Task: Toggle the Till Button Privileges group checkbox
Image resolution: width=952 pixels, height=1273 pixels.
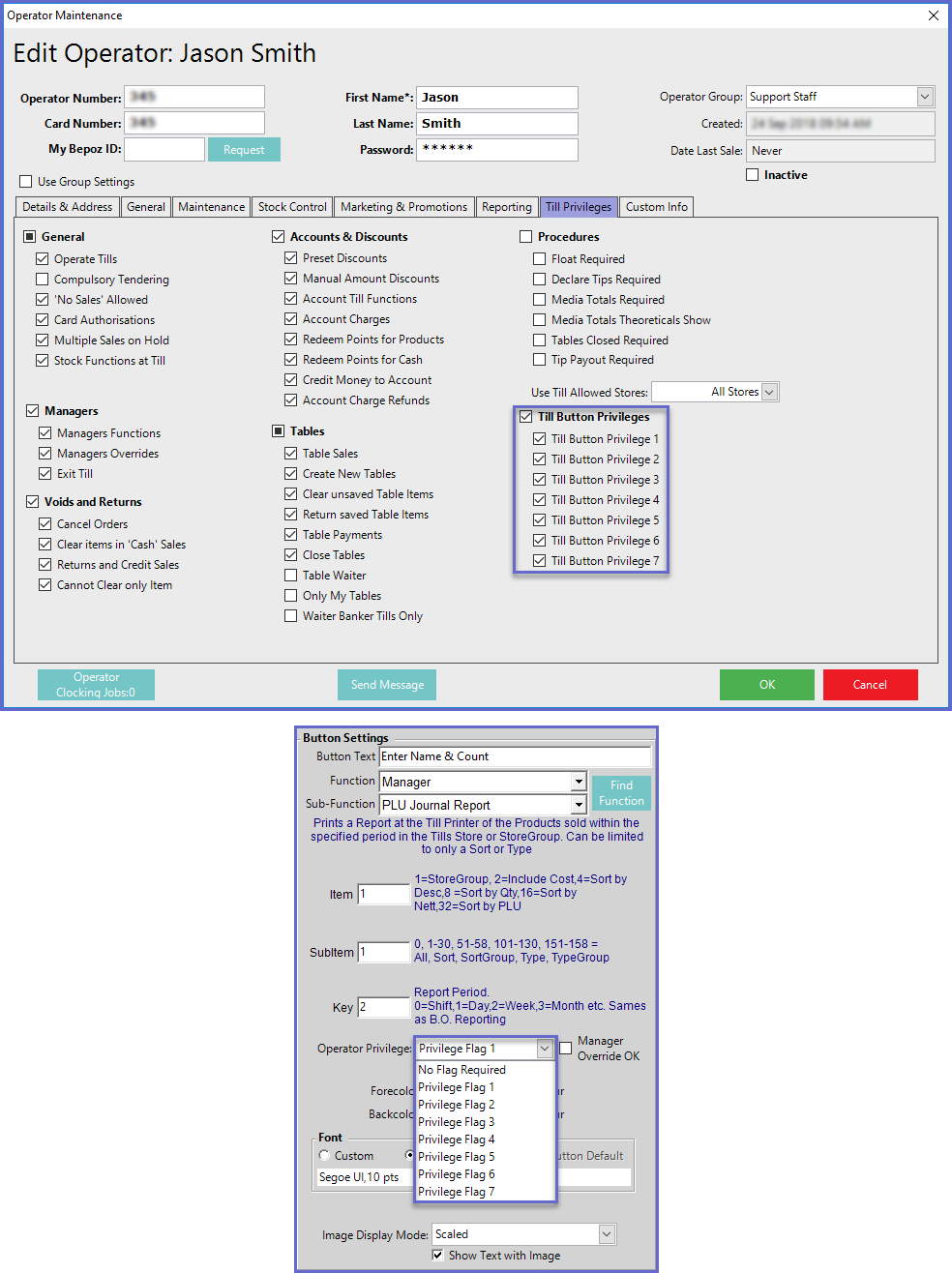Action: (526, 417)
